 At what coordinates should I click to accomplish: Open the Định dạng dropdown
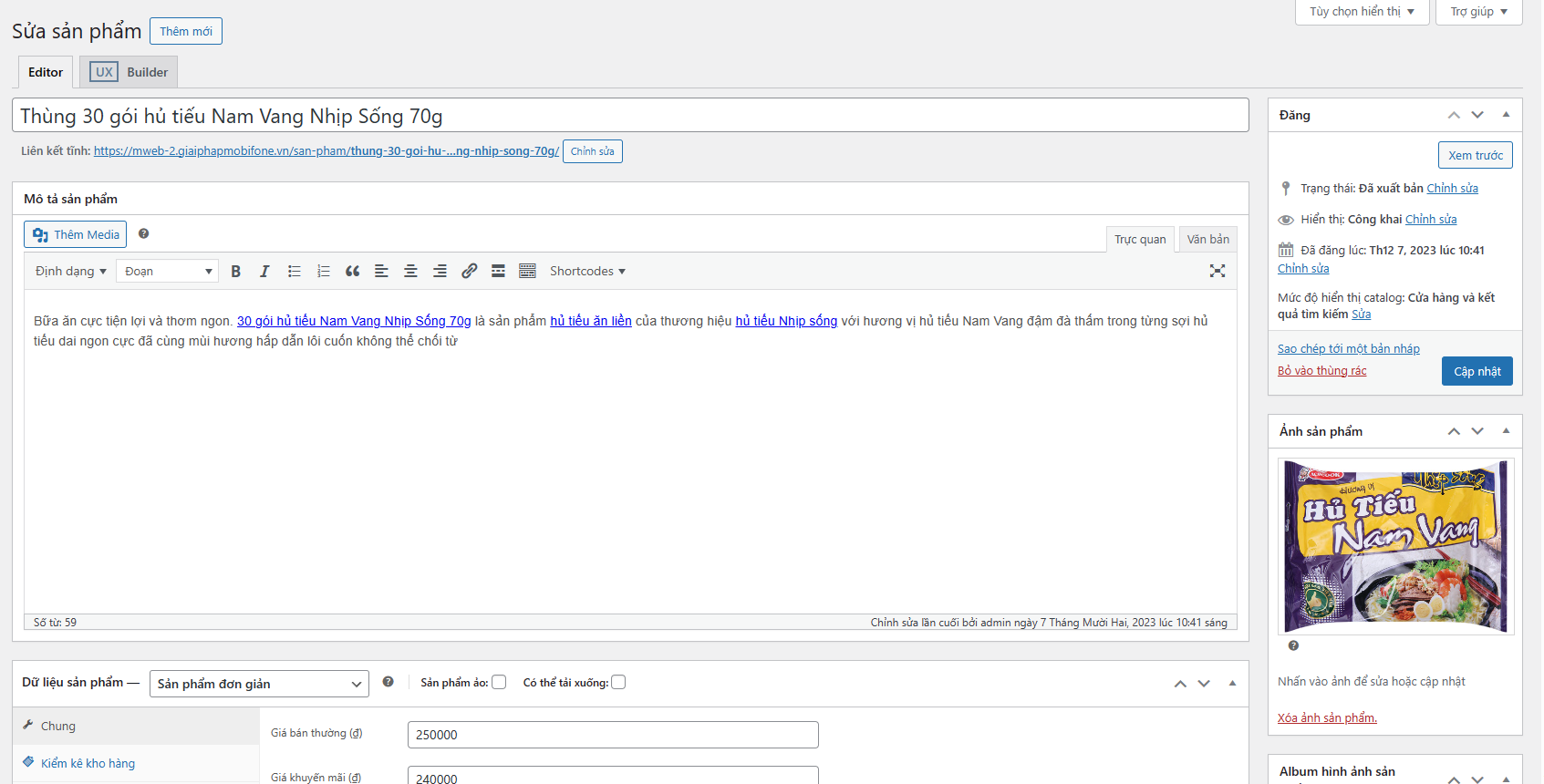[70, 271]
